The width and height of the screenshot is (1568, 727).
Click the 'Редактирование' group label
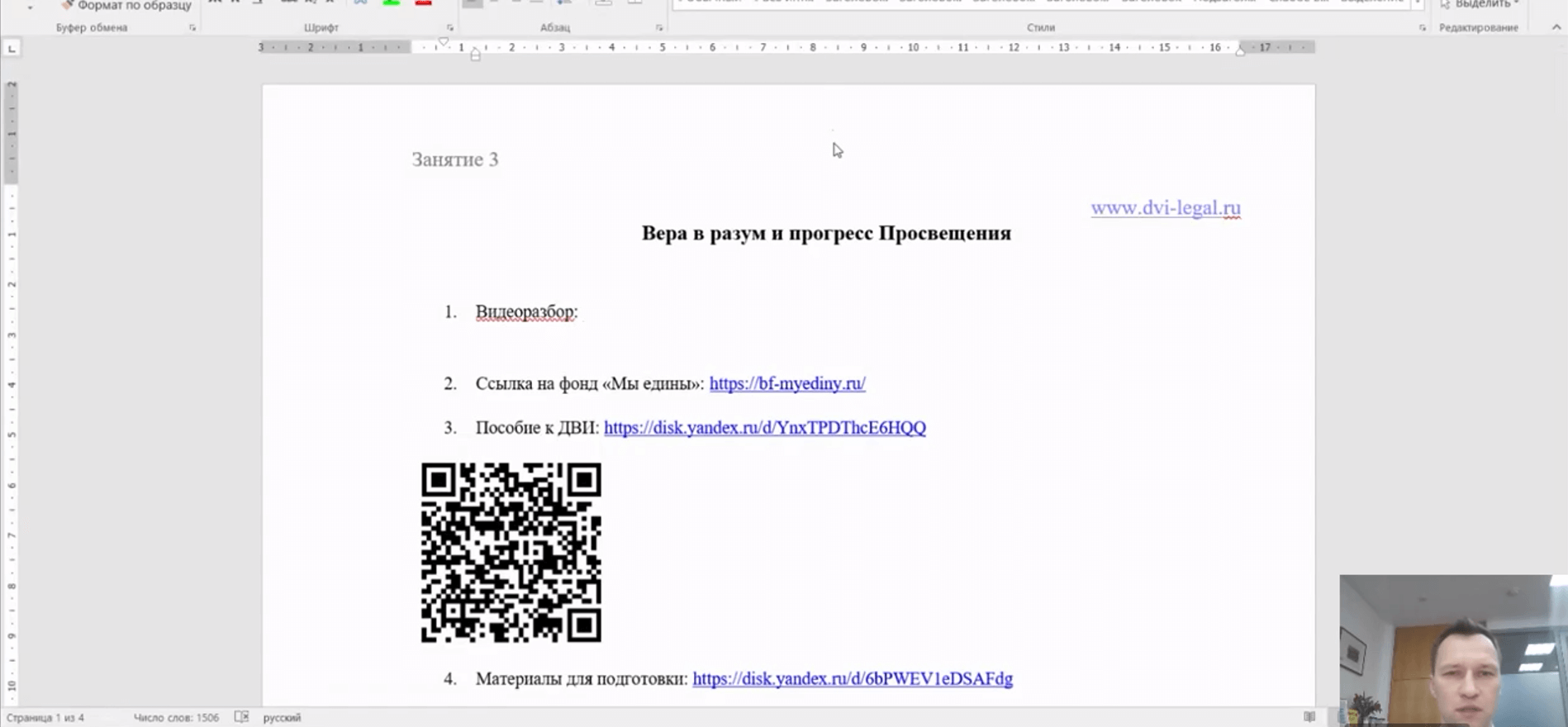1479,27
